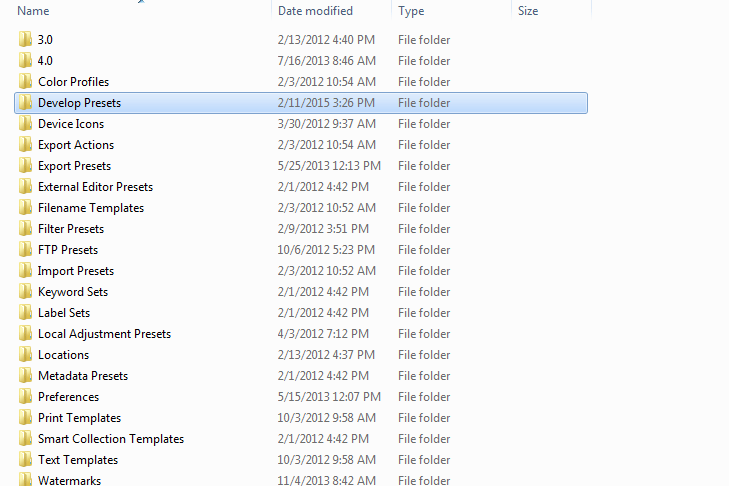Sort by the Size column header
The width and height of the screenshot is (729, 486).
pyautogui.click(x=528, y=11)
